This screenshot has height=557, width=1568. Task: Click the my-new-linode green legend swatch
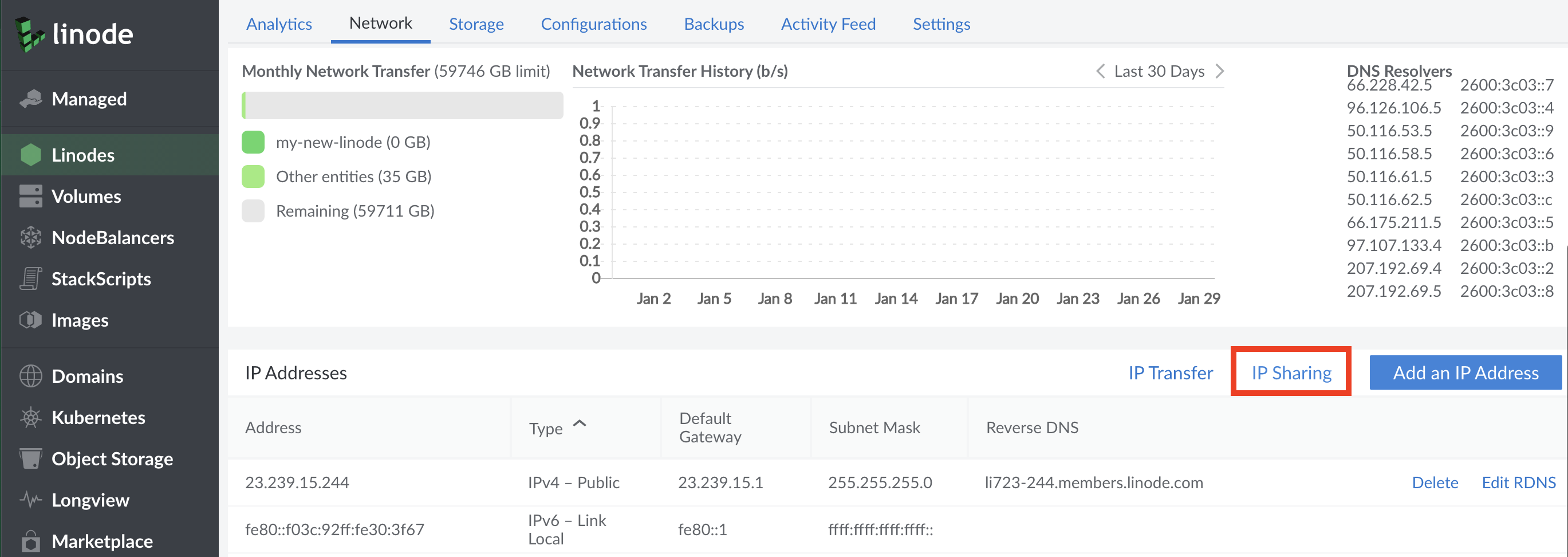click(x=253, y=142)
